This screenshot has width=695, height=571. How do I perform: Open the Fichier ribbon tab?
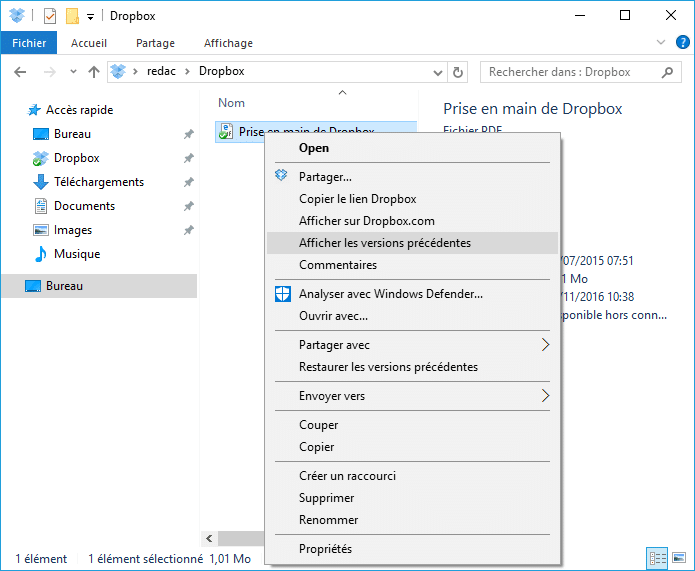(x=29, y=43)
